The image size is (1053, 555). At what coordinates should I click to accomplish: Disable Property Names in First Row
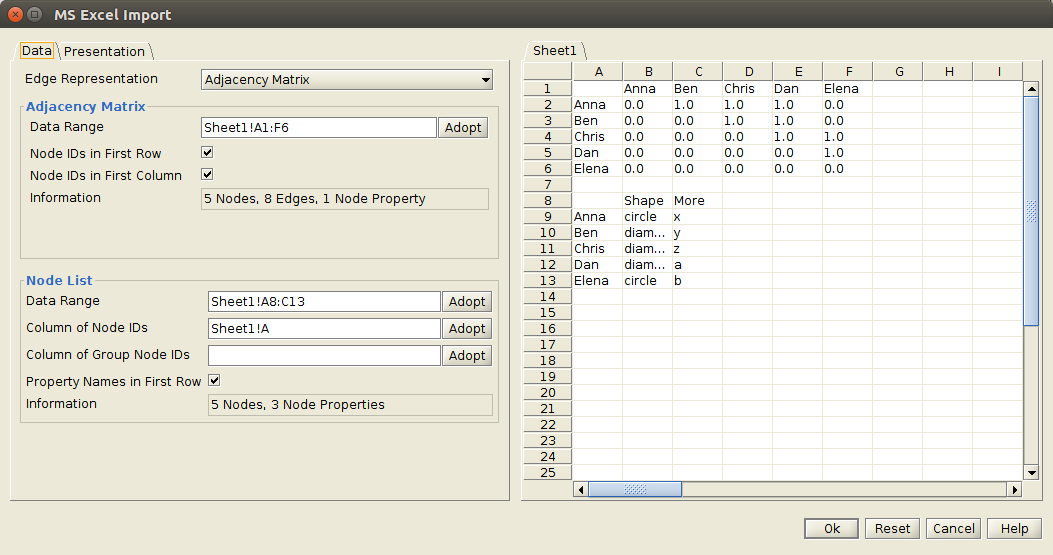[214, 381]
